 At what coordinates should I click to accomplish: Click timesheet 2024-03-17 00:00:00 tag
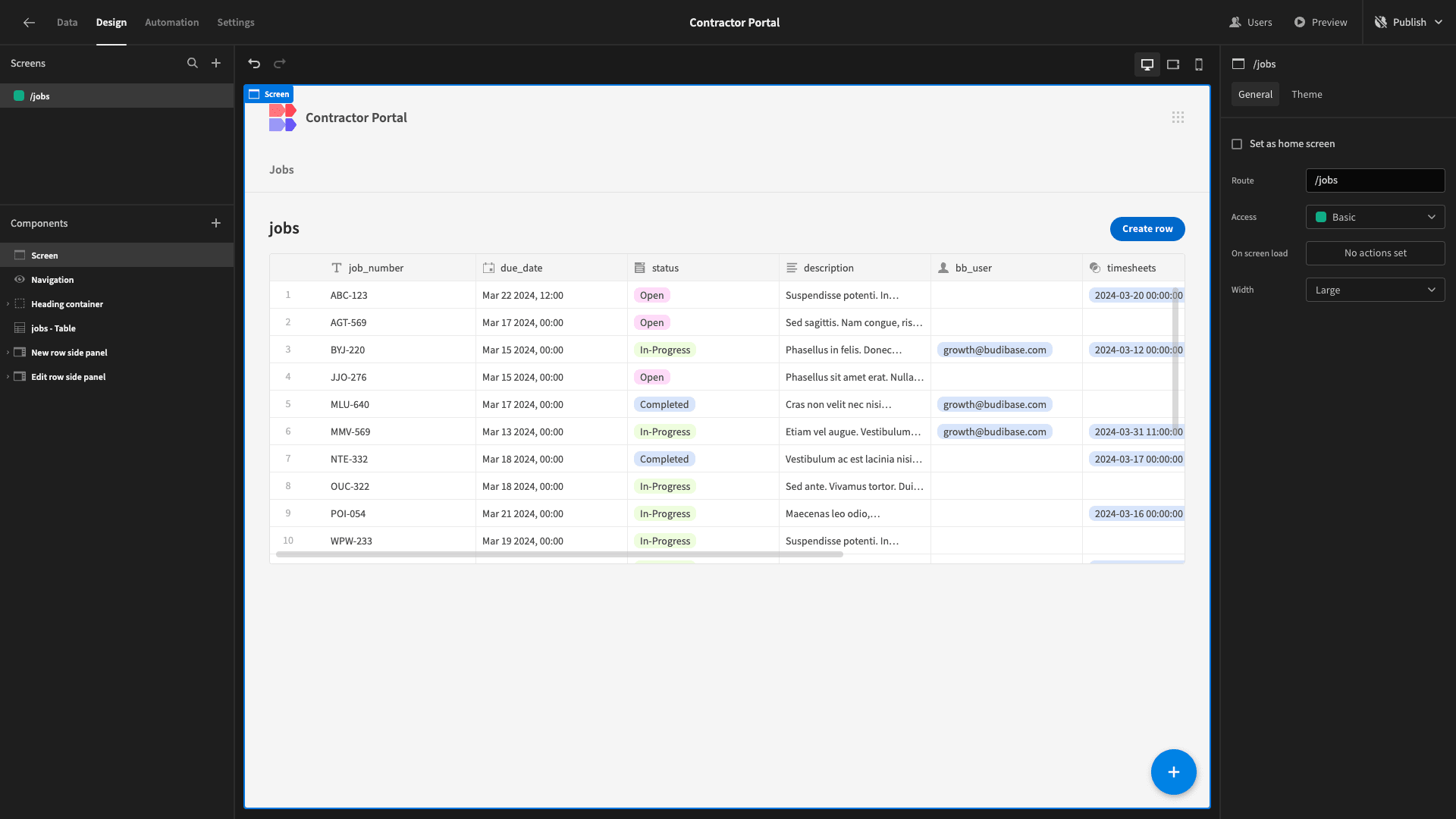coord(1137,460)
